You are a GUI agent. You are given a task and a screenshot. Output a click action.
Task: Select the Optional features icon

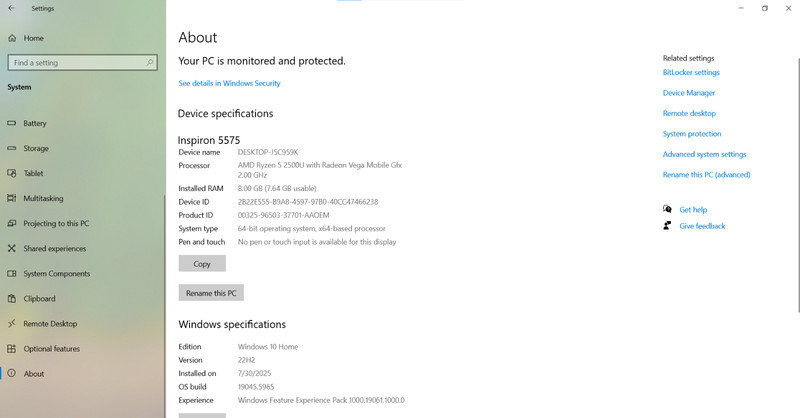click(12, 349)
